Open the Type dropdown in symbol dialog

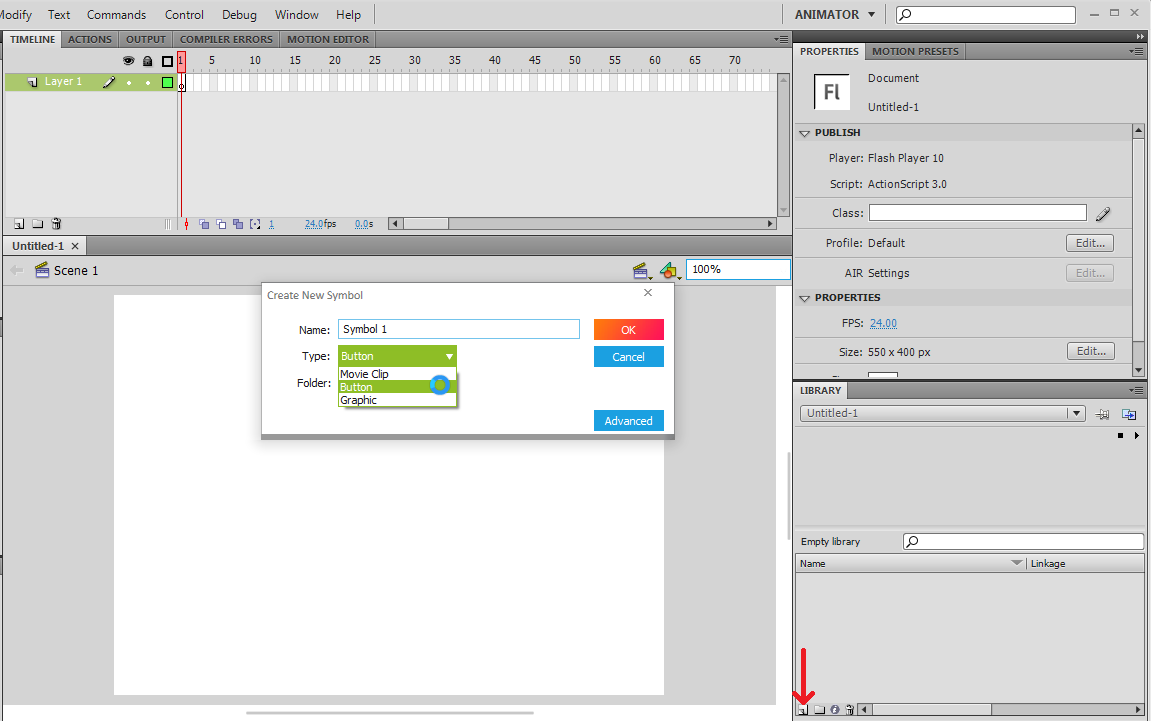pos(397,356)
